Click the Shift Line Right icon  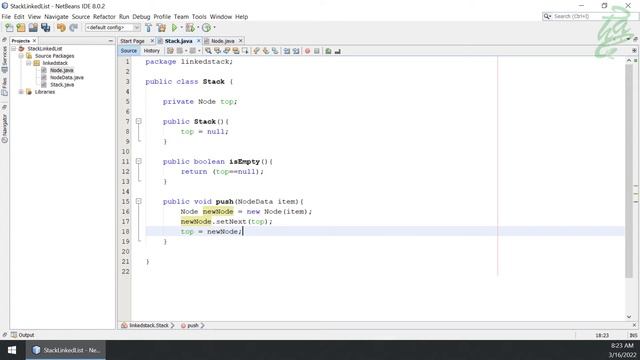click(296, 51)
